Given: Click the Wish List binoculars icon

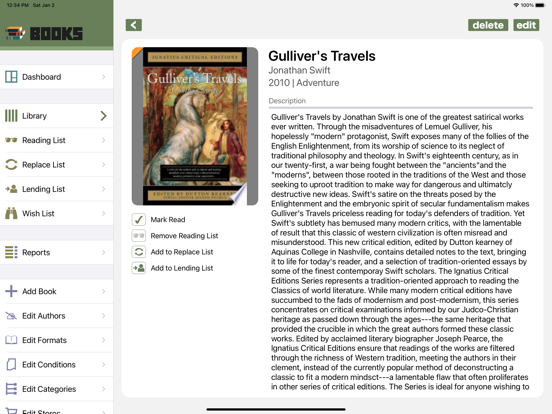Looking at the screenshot, I should [11, 213].
